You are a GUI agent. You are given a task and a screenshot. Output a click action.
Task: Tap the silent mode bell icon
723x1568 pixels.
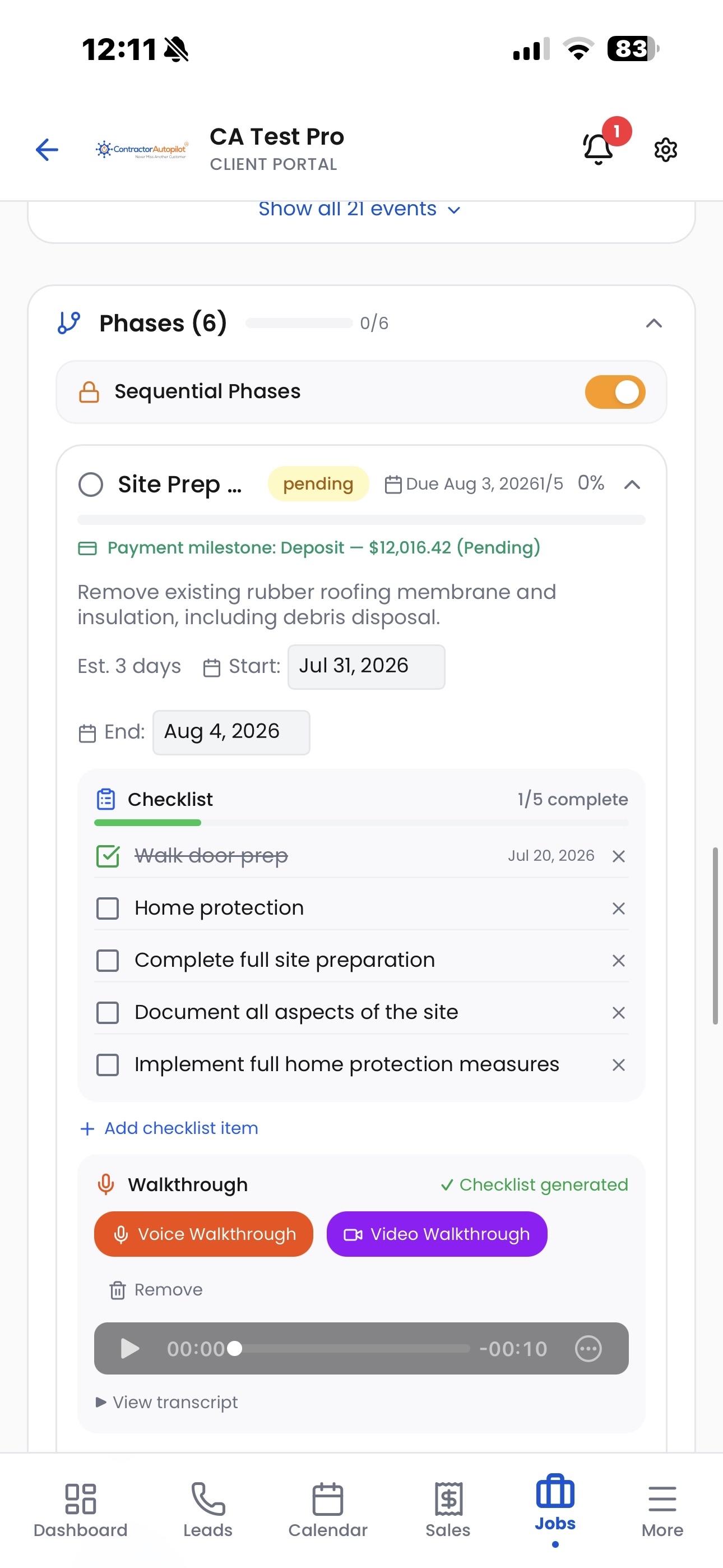(177, 49)
